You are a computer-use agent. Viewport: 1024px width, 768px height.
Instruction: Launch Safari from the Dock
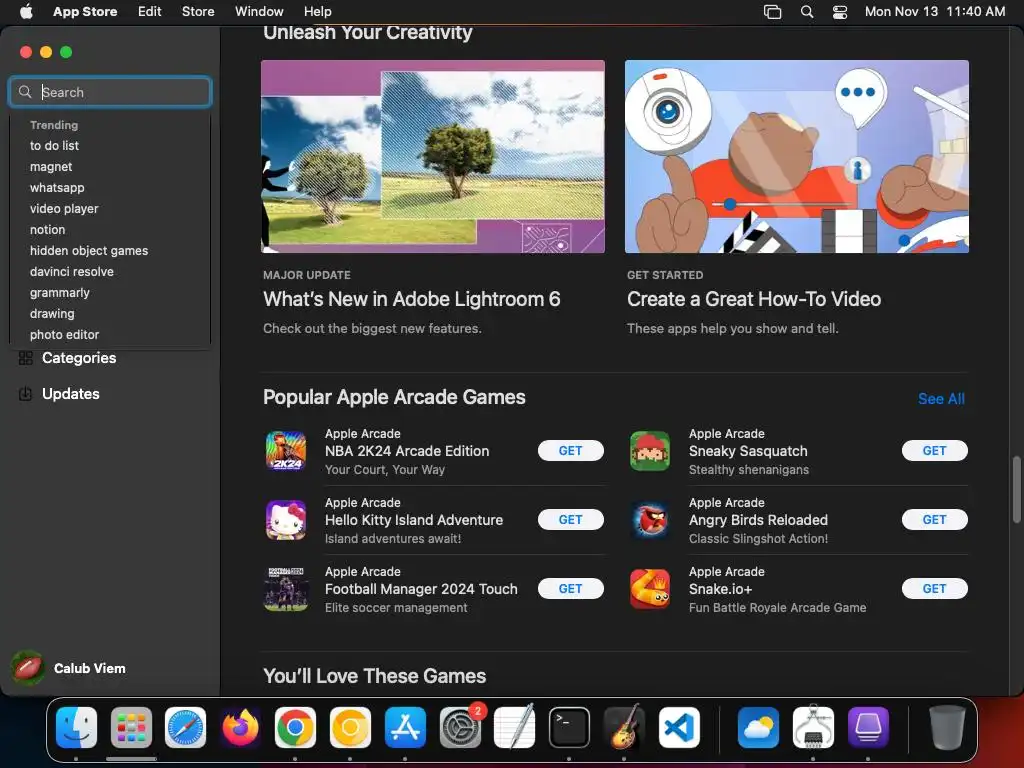coord(185,727)
